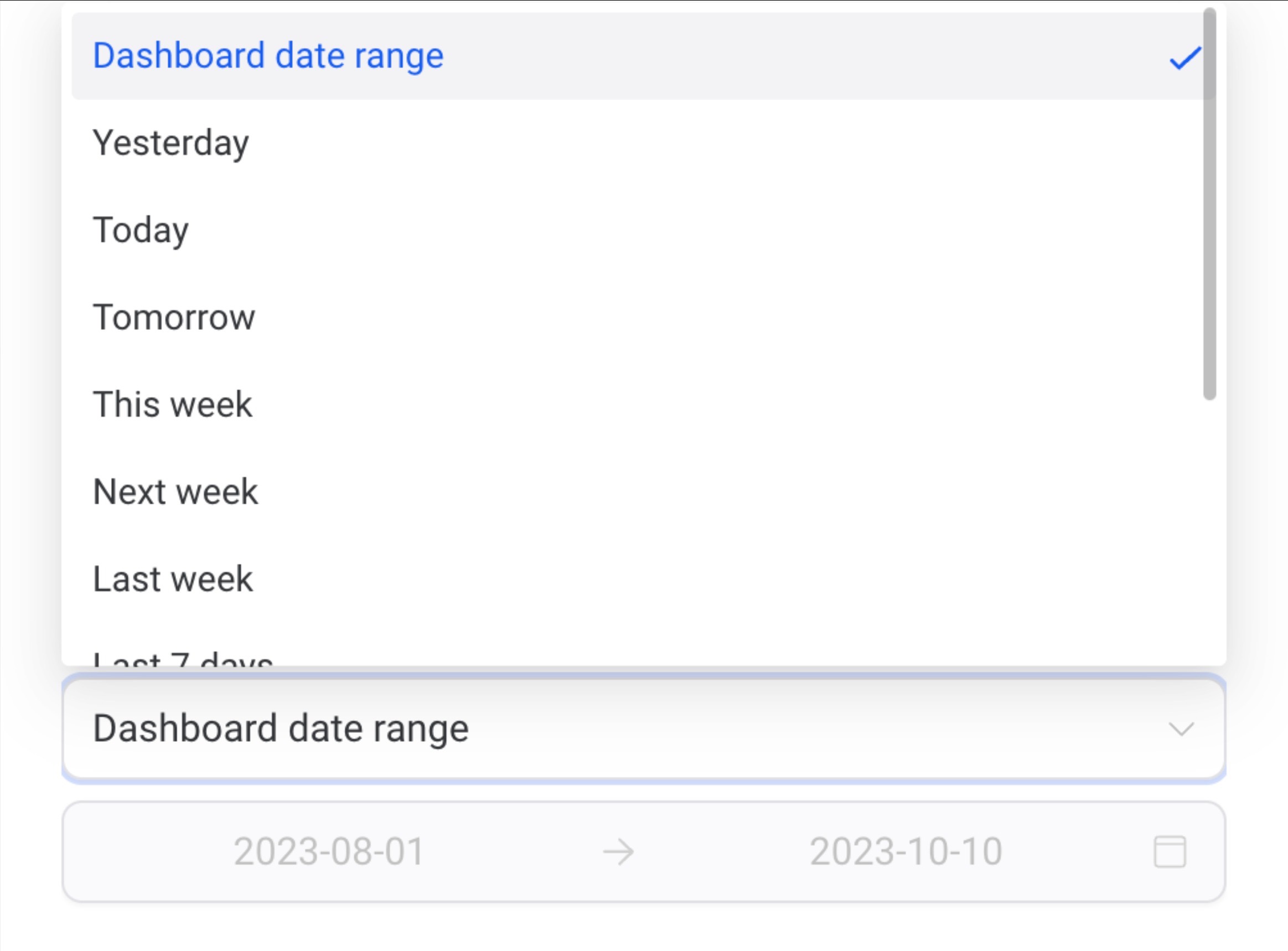The height and width of the screenshot is (951, 1288).
Task: Click the calendar icon in the date field
Action: (1170, 851)
